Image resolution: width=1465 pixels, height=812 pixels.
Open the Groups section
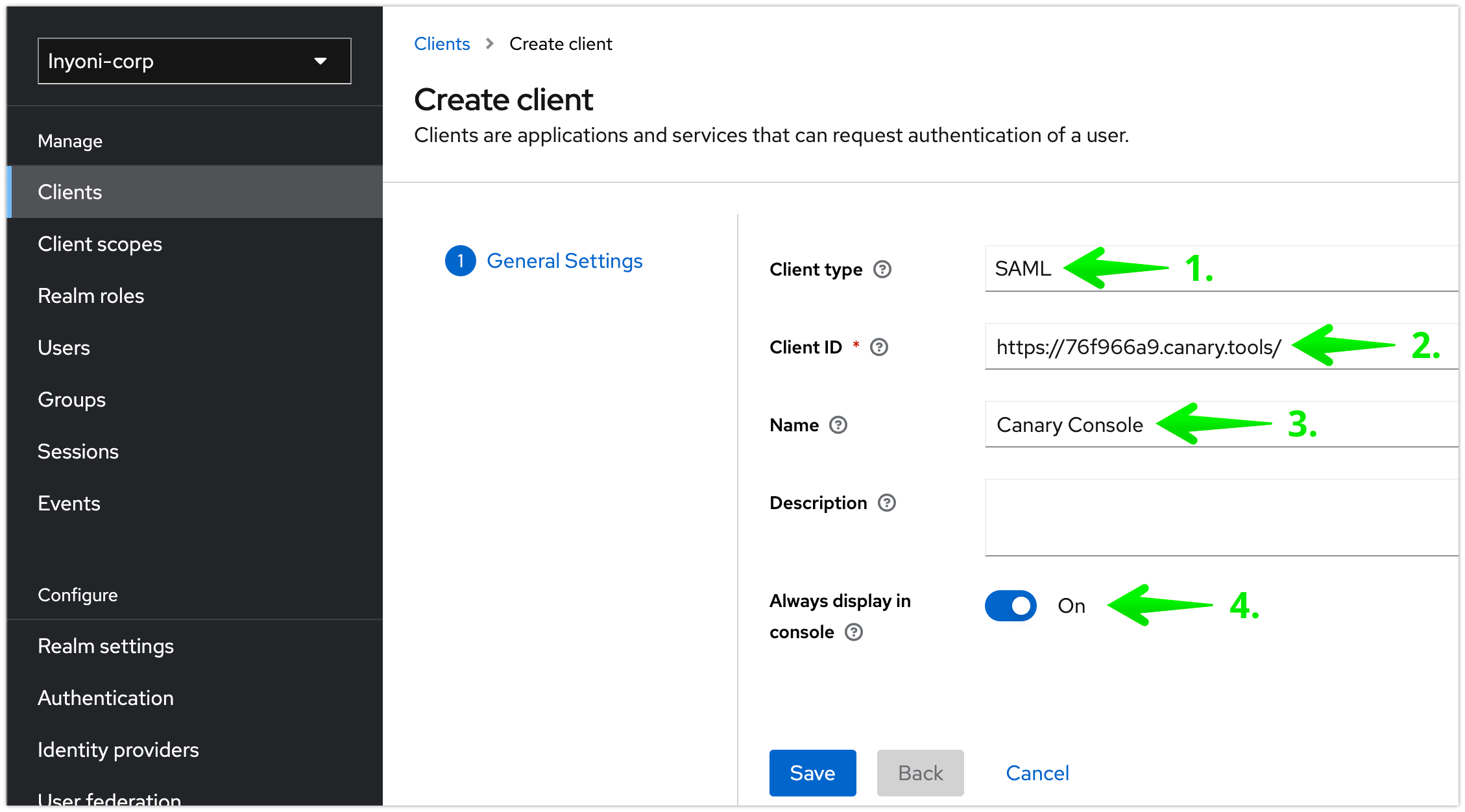[71, 400]
